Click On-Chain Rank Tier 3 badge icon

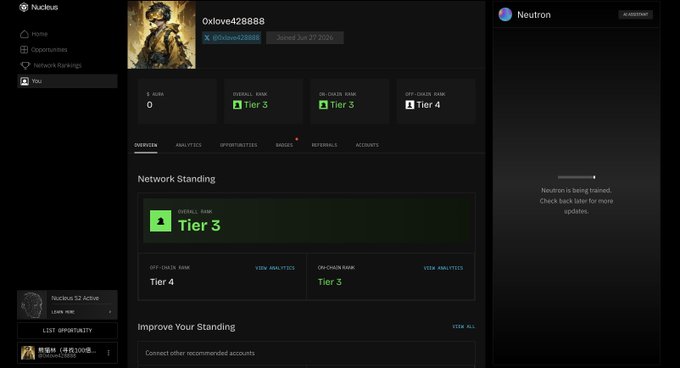point(323,105)
